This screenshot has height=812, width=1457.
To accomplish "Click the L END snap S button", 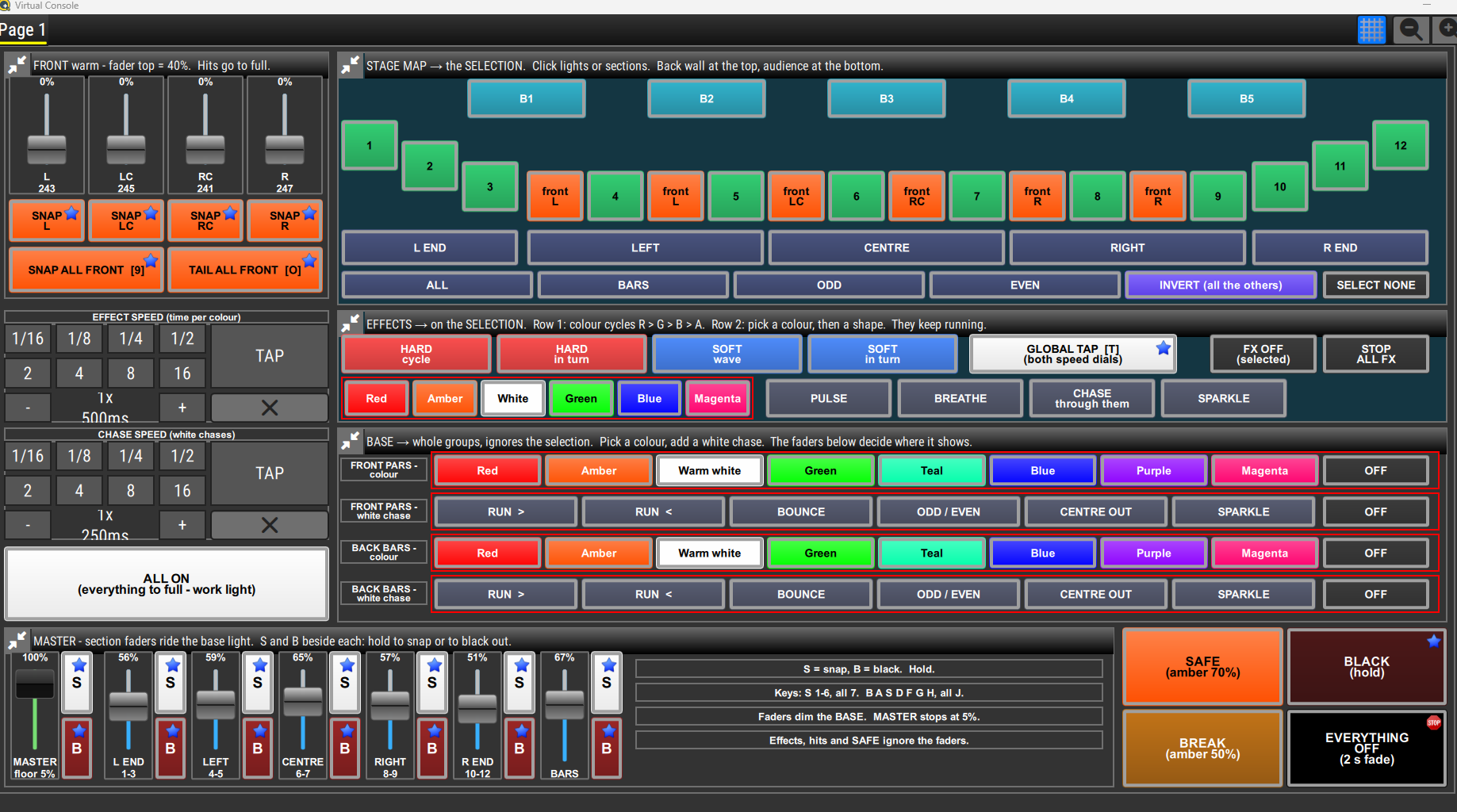I will pos(171,683).
